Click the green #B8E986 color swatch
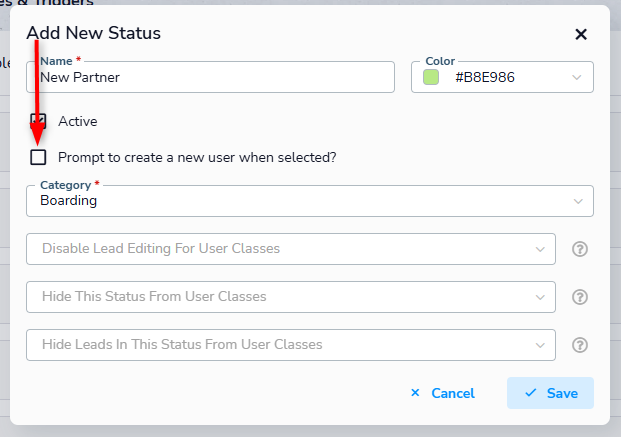 point(431,77)
